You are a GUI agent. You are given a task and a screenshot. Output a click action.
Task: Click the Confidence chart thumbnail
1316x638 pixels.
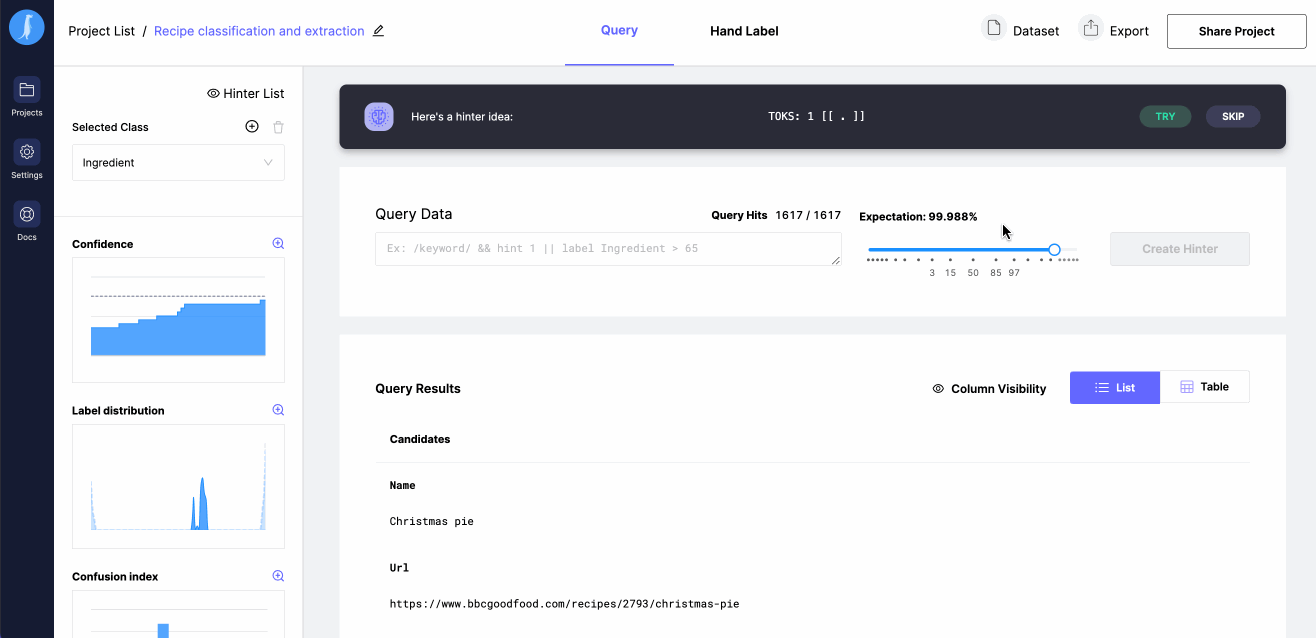178,320
